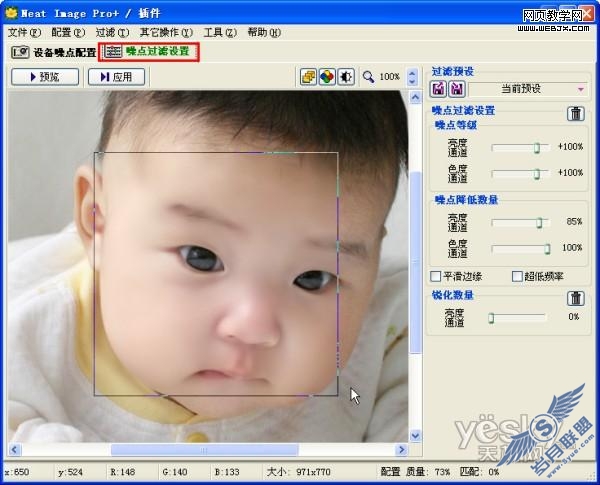This screenshot has height=485, width=600.
Task: Adjust 噪点等级 色度通道 slider handle
Action: pyautogui.click(x=537, y=174)
